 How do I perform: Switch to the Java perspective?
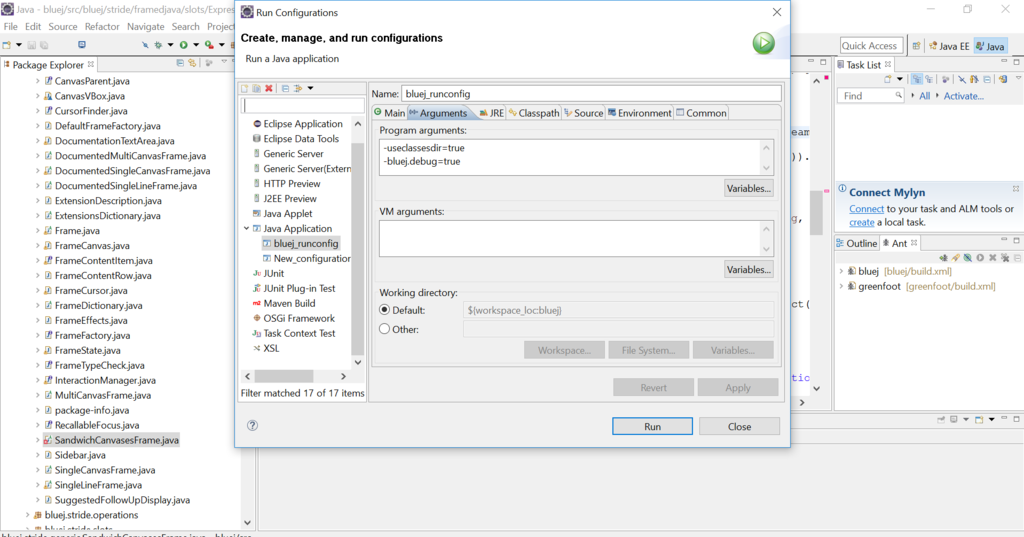click(989, 46)
